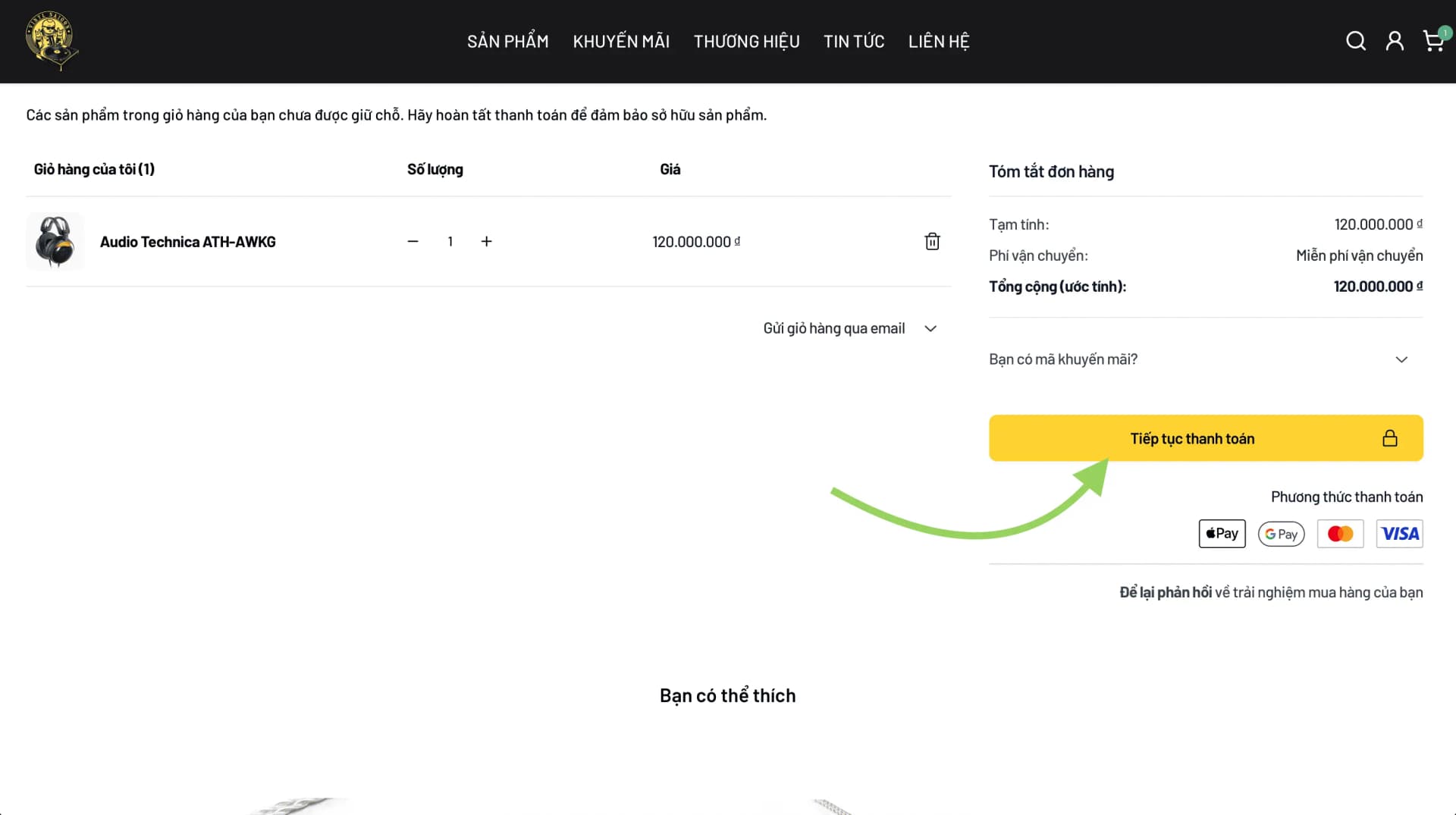
Task: Select the Google Pay payment icon
Action: pos(1281,534)
